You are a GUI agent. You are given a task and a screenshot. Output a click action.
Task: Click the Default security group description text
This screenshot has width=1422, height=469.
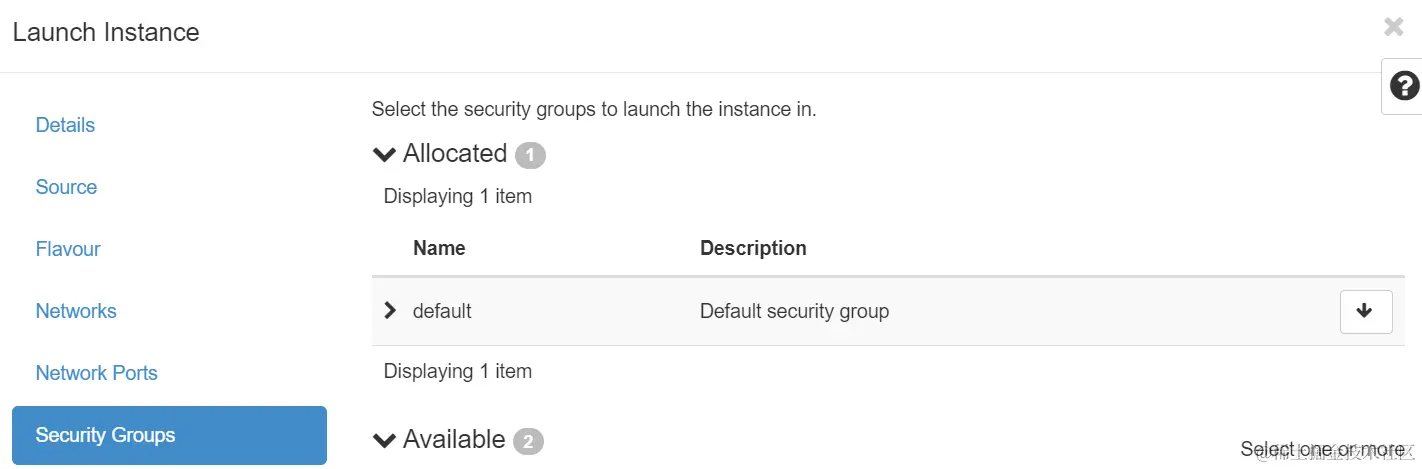click(794, 311)
